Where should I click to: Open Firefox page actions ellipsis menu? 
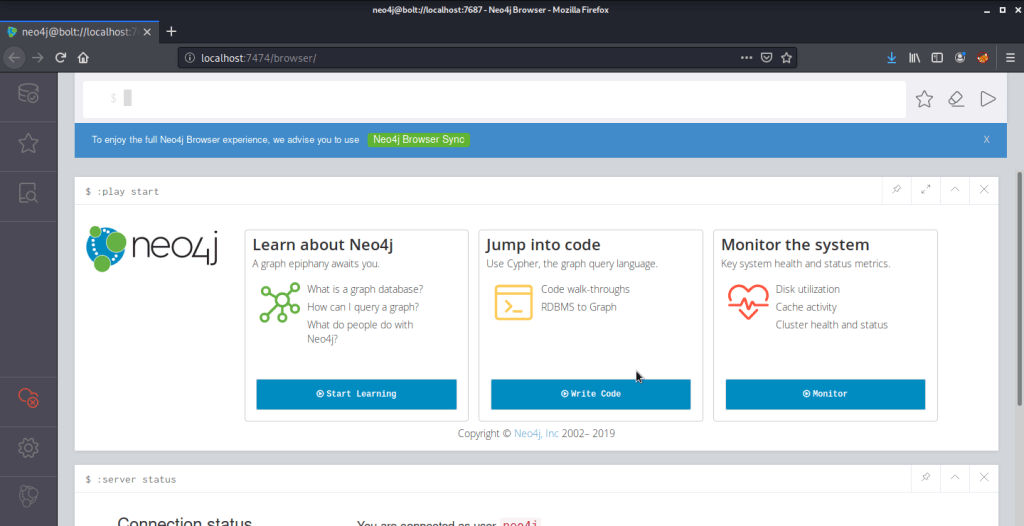[x=746, y=58]
